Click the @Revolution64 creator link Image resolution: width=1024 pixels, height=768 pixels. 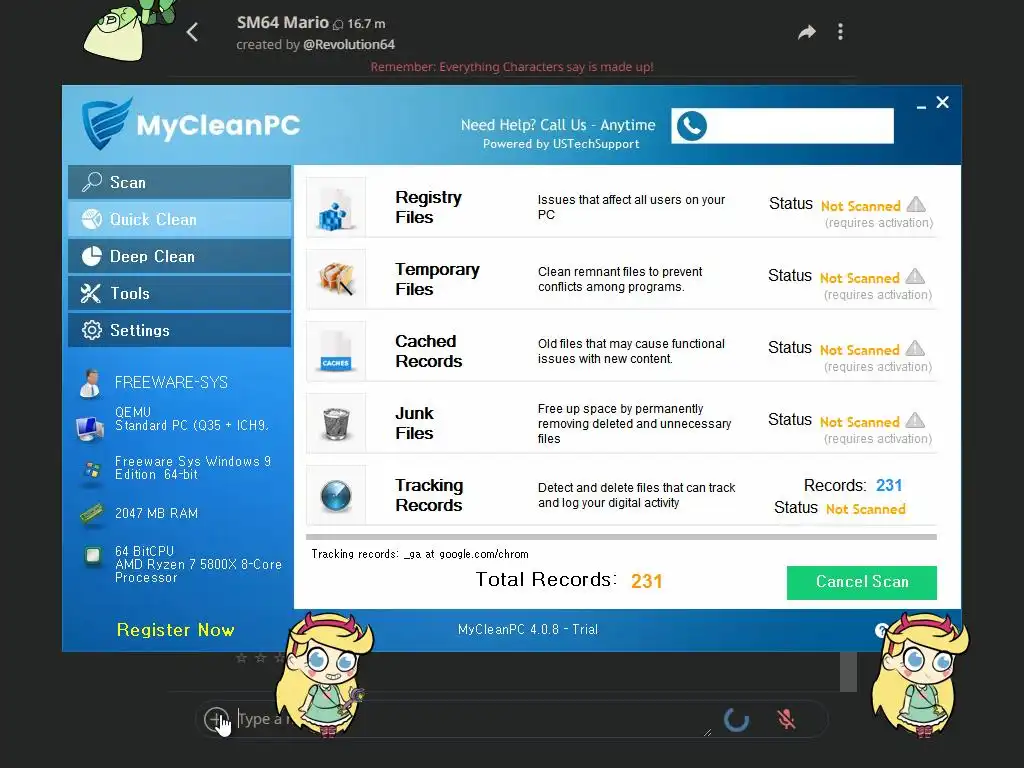coord(349,44)
